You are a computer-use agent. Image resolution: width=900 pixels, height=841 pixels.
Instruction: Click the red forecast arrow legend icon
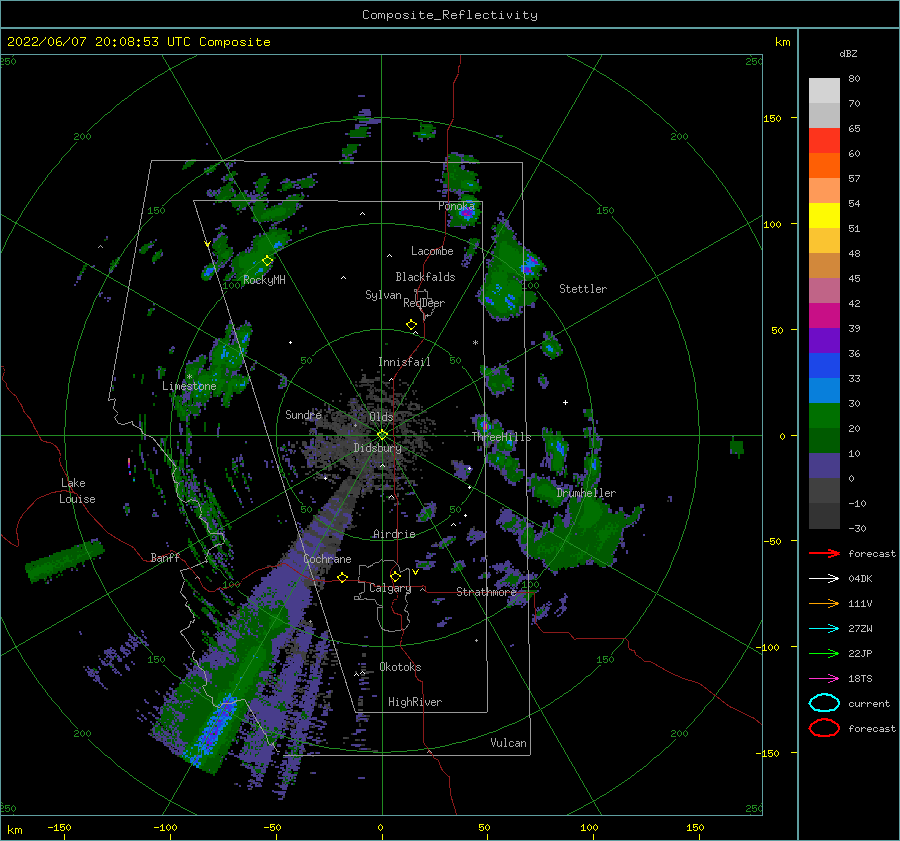[824, 553]
